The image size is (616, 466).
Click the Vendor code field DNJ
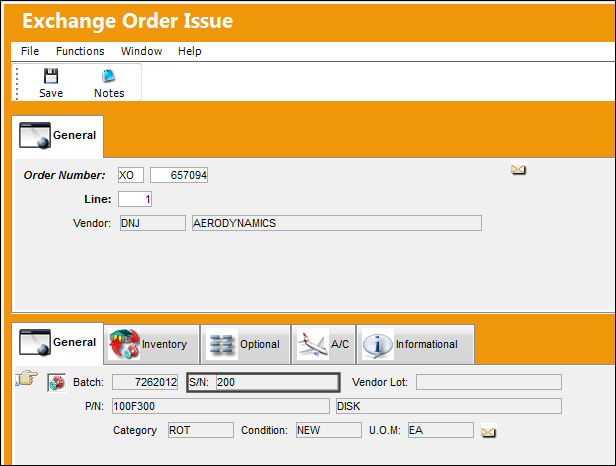click(x=153, y=223)
